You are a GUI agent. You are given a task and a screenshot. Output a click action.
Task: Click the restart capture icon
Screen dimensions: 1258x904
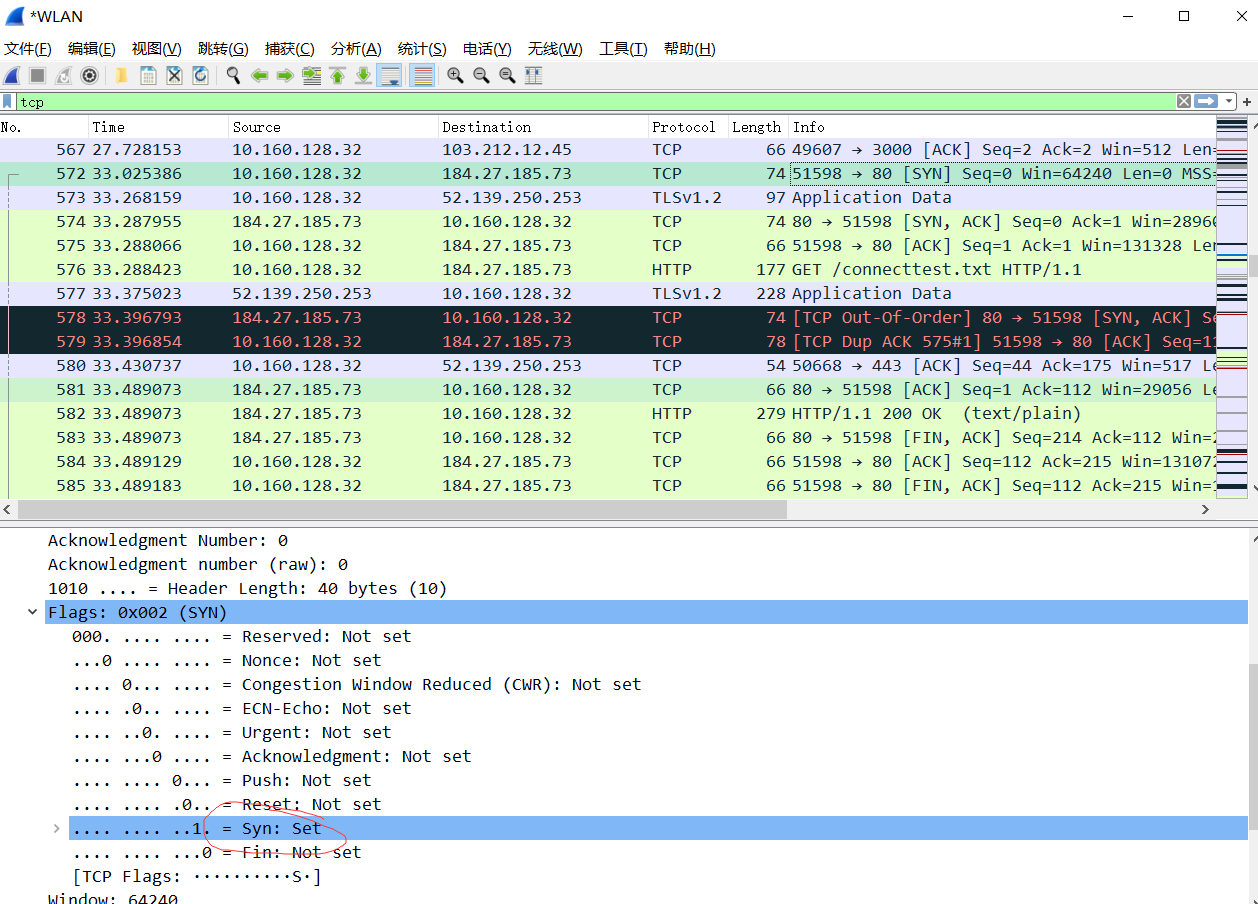coord(63,75)
